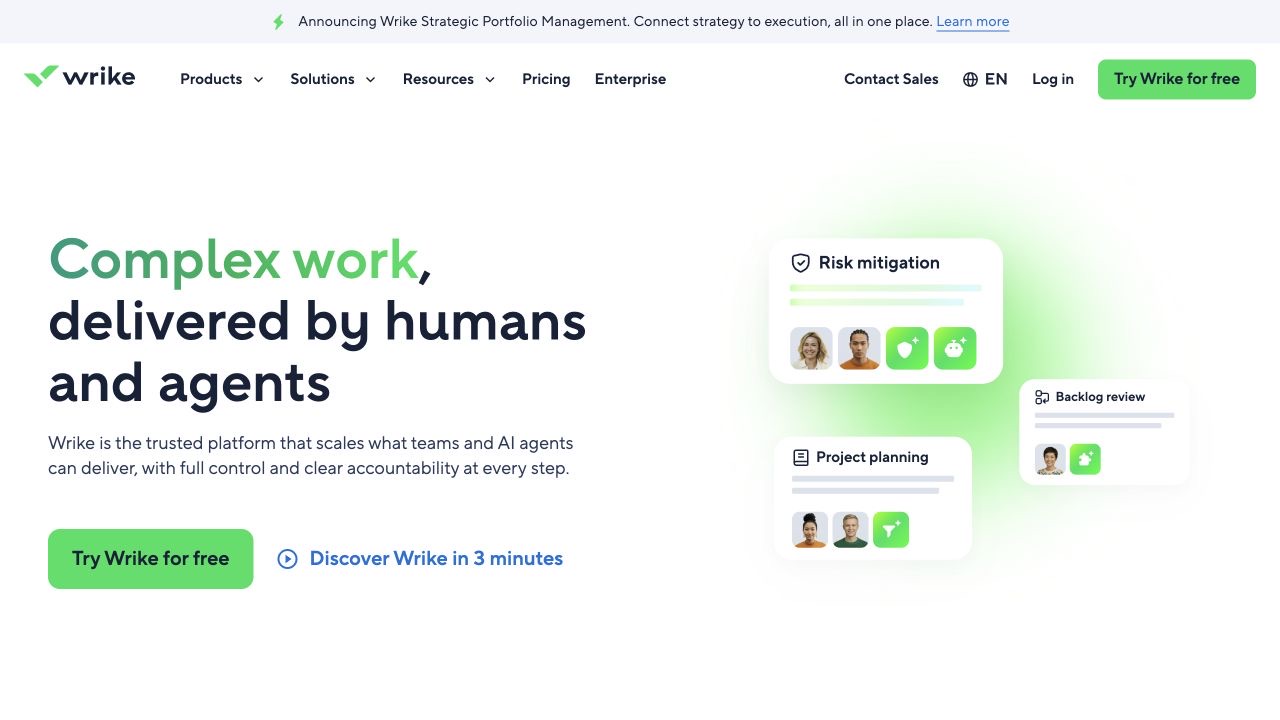The width and height of the screenshot is (1280, 720).
Task: Open the EN language selector
Action: (985, 79)
